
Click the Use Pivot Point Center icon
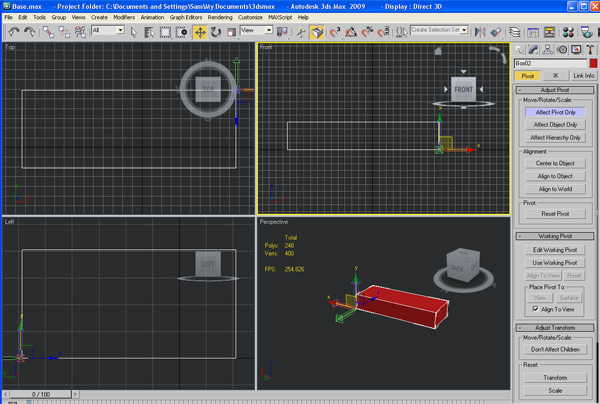[x=282, y=32]
